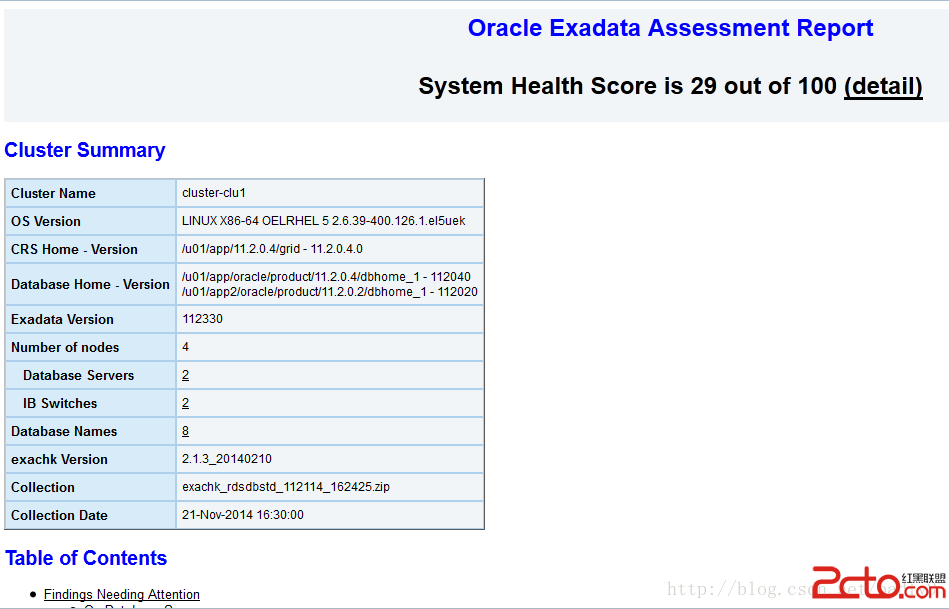Click "System Health Score is 29 out of 100" text
Viewport: 949px width, 609px height.
(627, 87)
